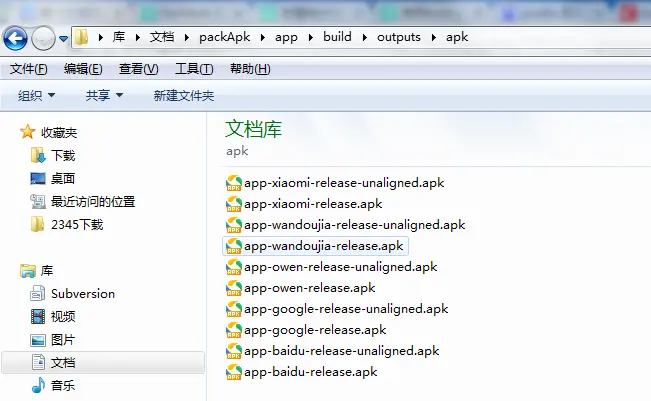Open 下载 in favorites
This screenshot has width=651, height=401.
[63, 156]
